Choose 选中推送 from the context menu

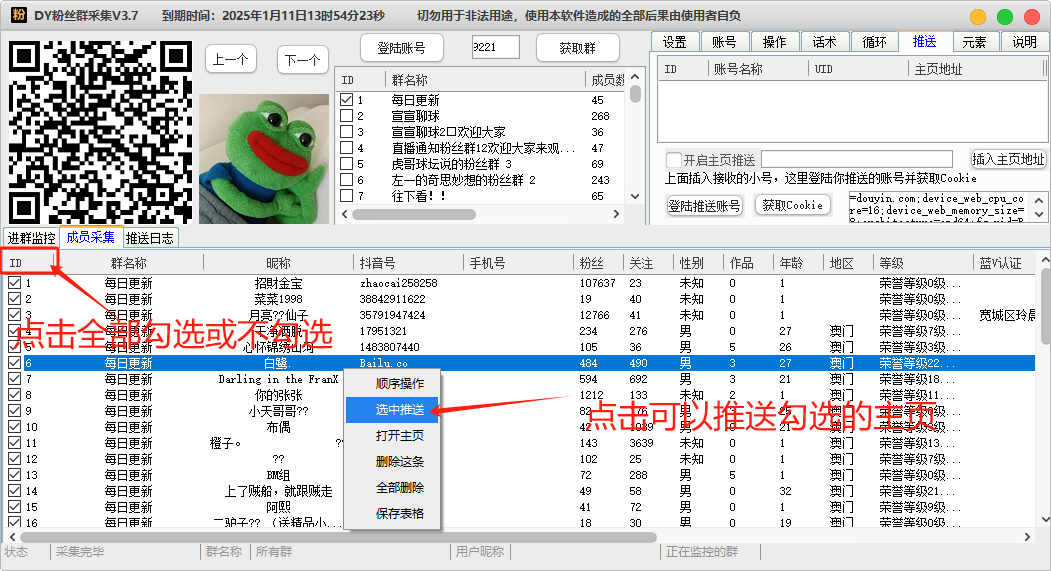point(399,410)
